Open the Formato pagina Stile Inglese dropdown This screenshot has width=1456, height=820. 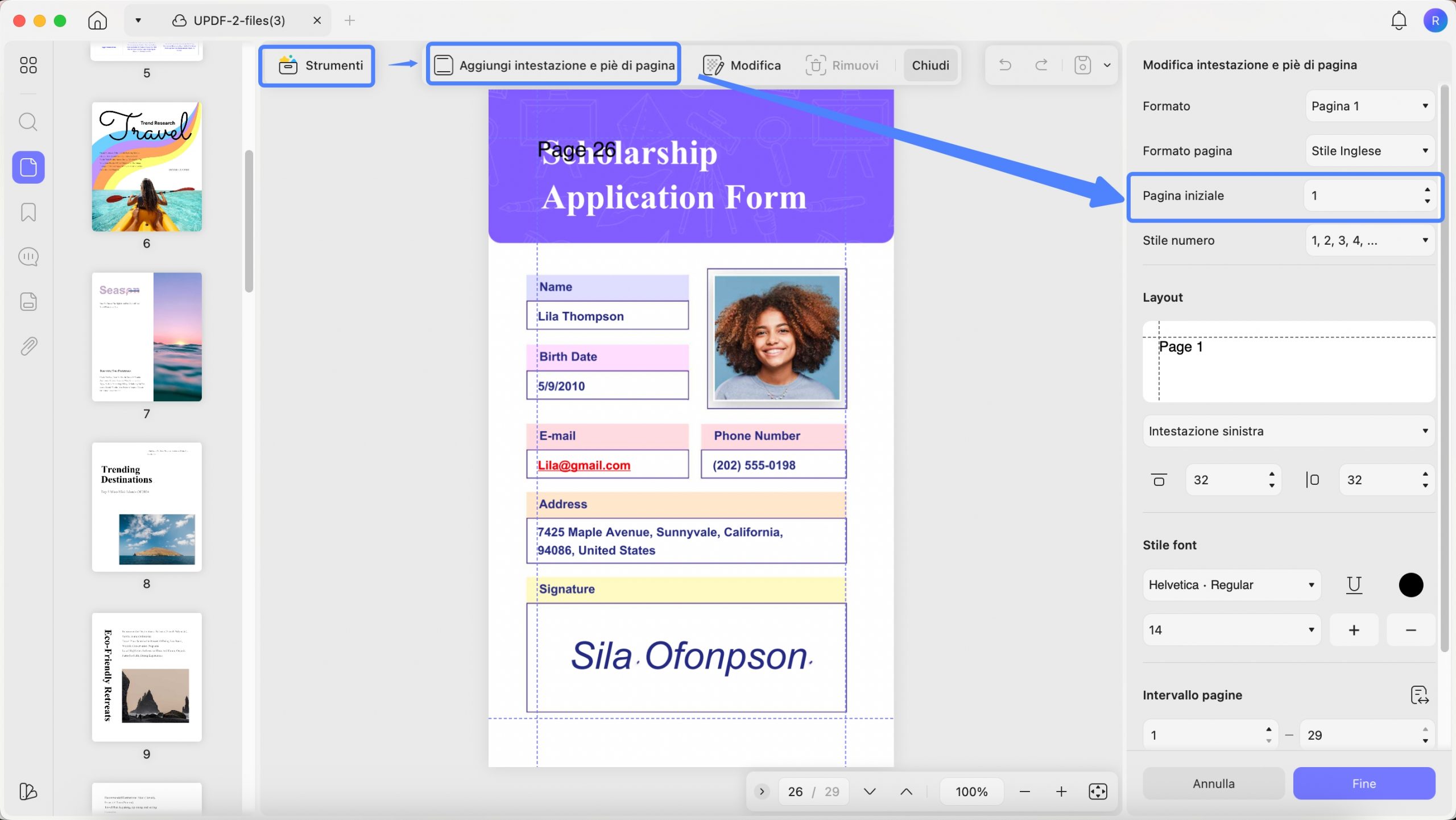click(x=1370, y=151)
